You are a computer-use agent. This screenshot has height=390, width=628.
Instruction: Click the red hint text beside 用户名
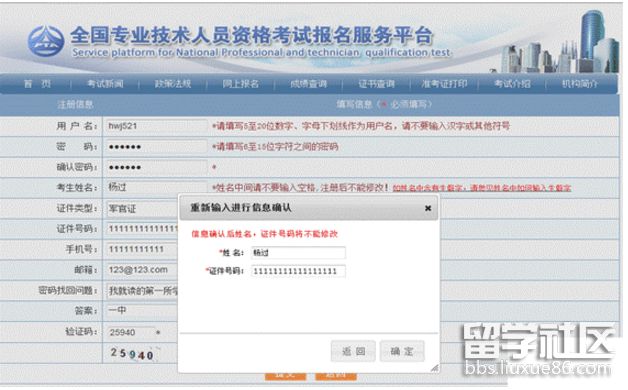[361, 126]
